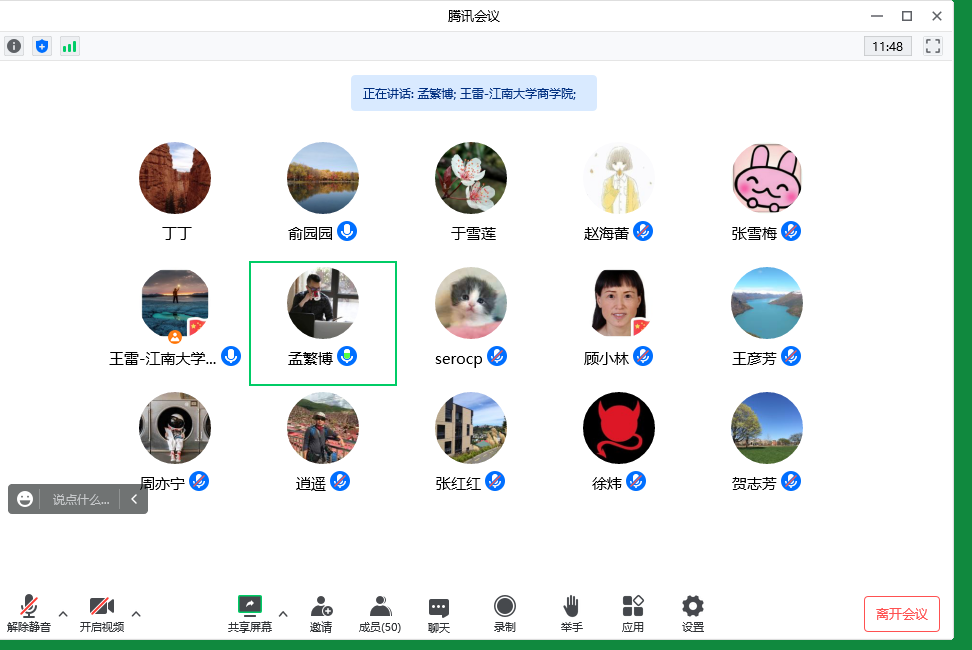Expand share options arrow beside 共享屏幕

pos(283,613)
